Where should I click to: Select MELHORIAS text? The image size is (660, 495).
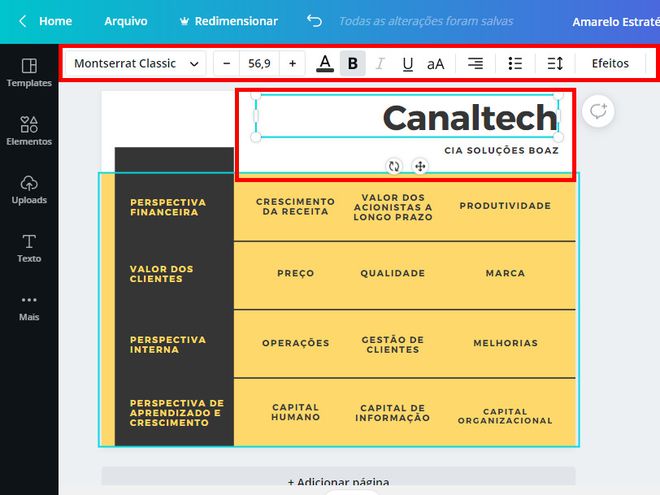[x=506, y=343]
